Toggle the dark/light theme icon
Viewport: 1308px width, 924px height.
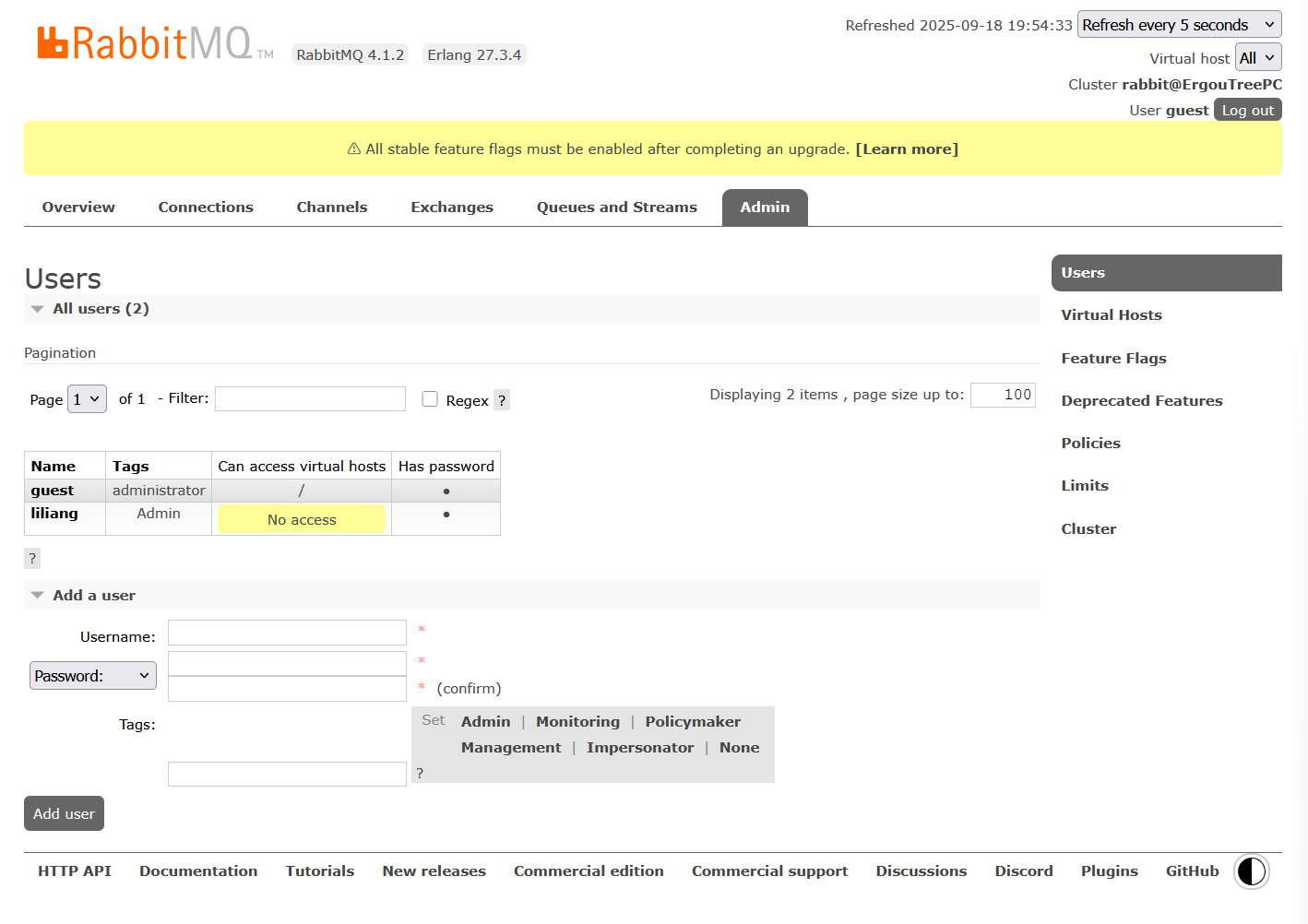[1251, 871]
